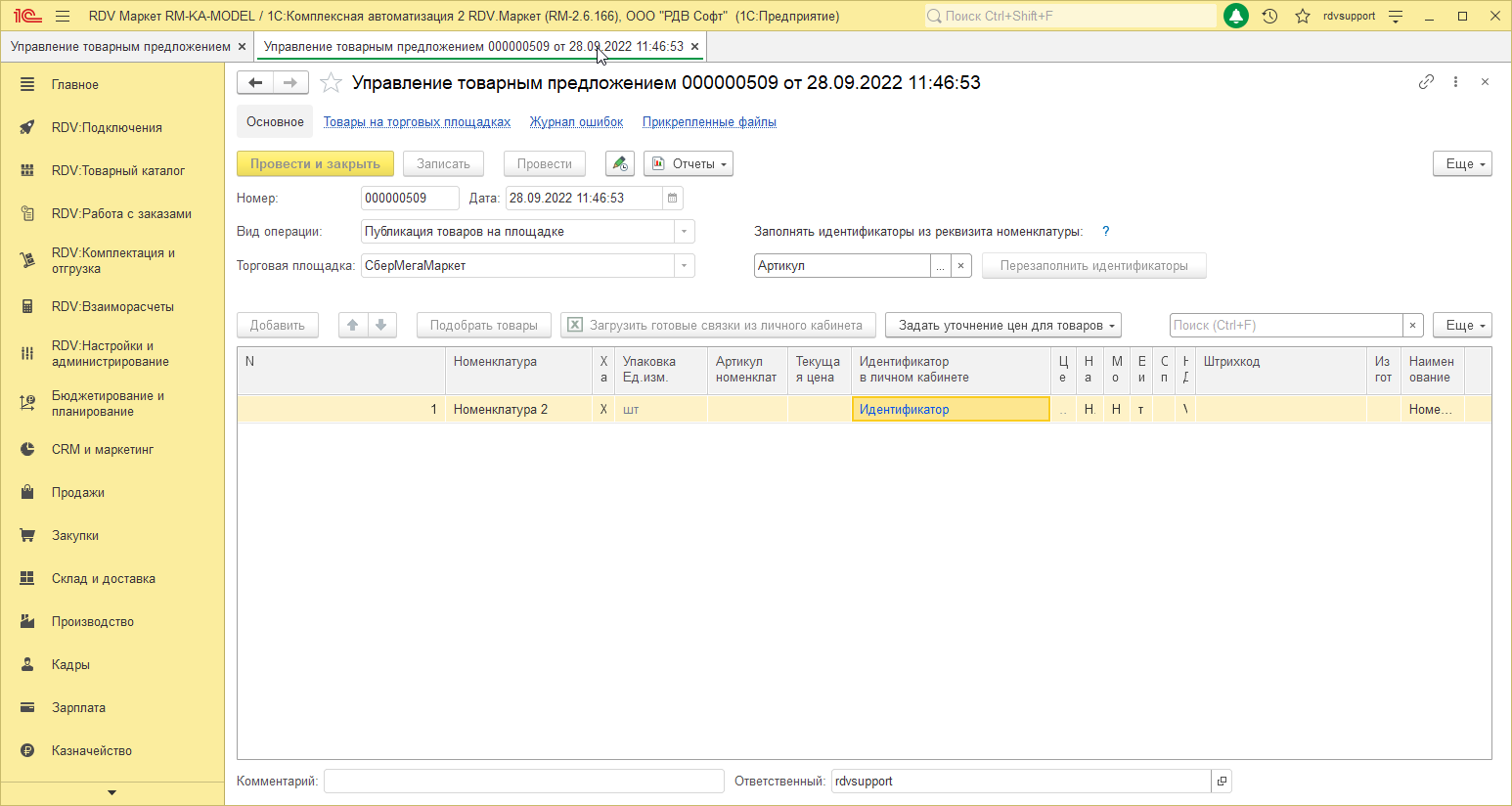Copy document link via chain icon
The height and width of the screenshot is (806, 1512).
(1426, 82)
